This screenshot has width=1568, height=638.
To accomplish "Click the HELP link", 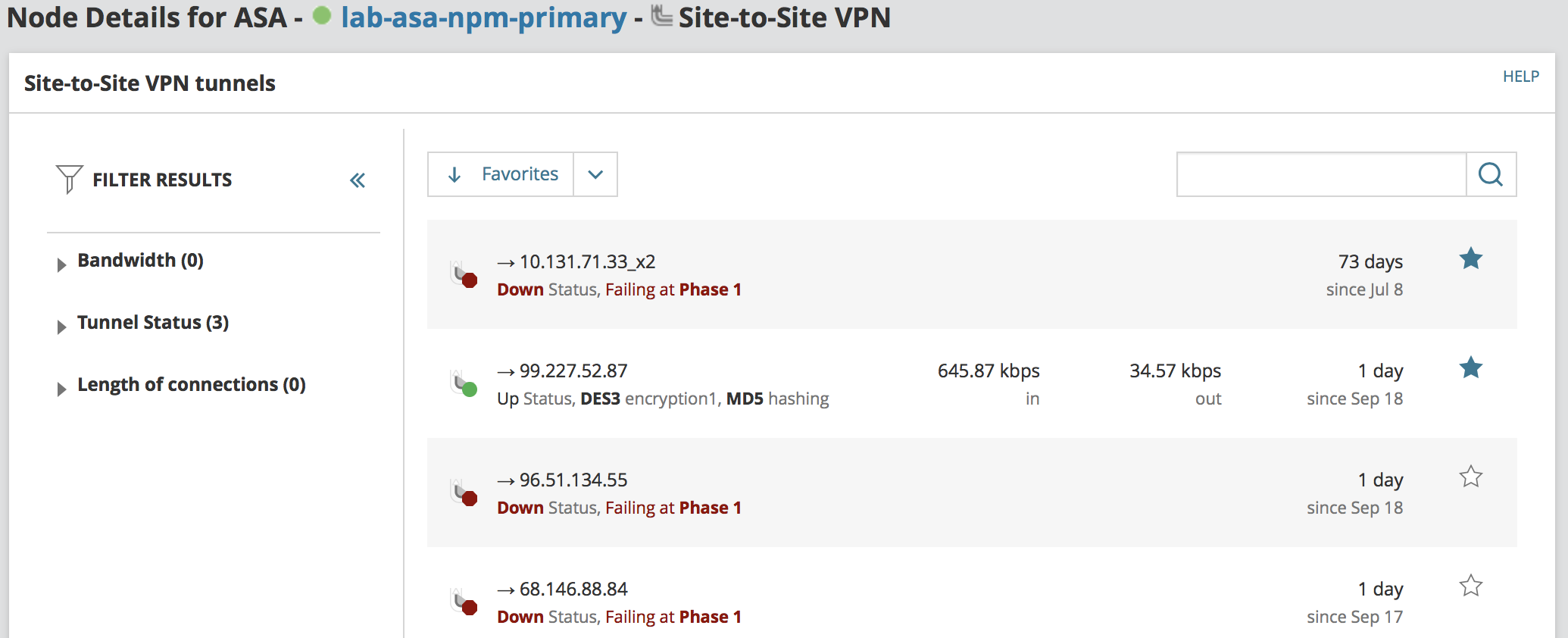I will click(x=1522, y=76).
